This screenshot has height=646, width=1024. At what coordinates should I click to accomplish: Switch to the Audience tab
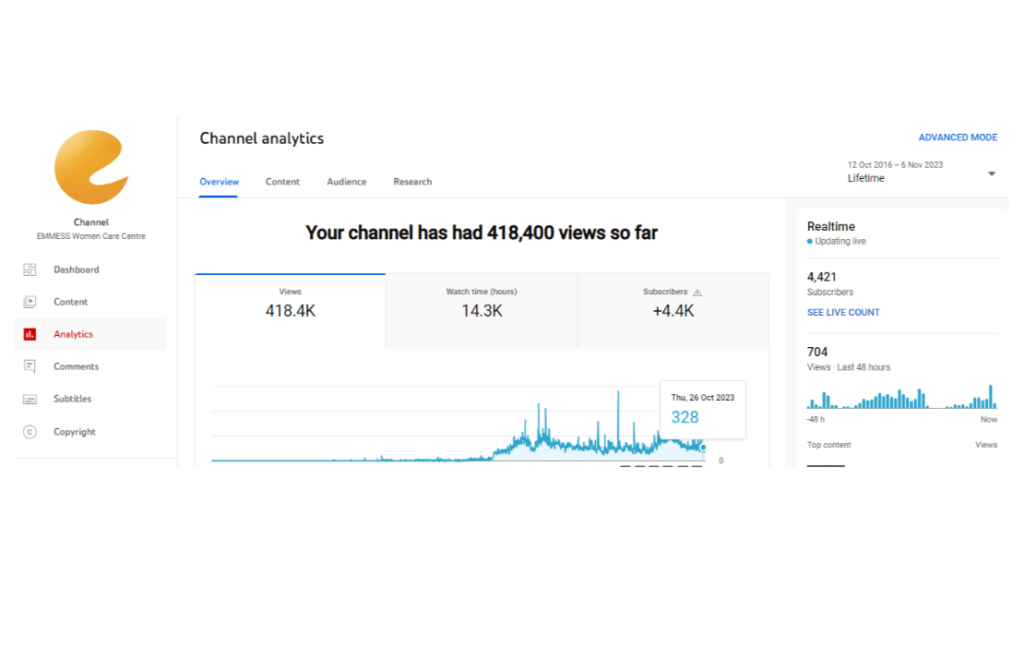(x=346, y=182)
